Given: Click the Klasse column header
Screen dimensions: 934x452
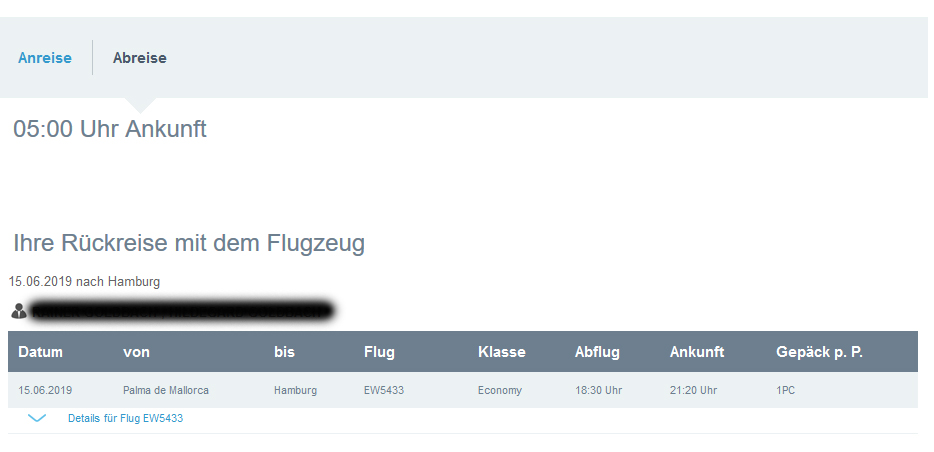Looking at the screenshot, I should 502,352.
